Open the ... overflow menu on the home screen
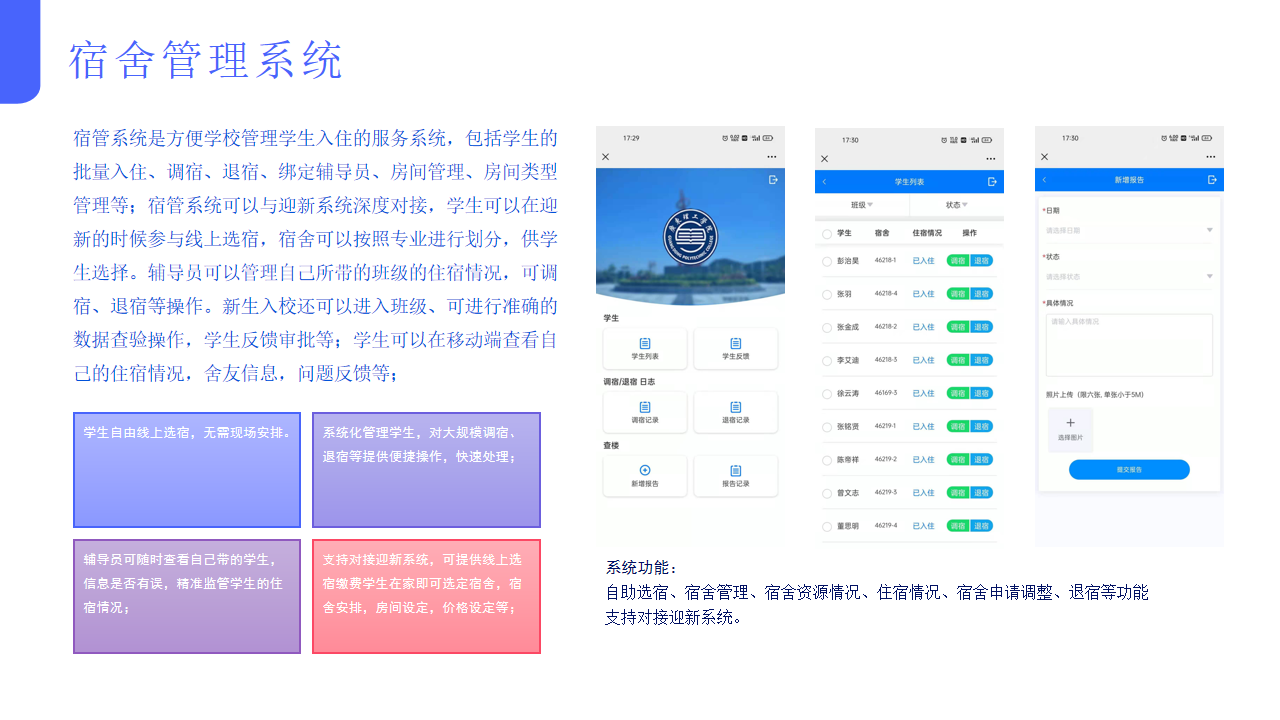Screen dimensions: 1280x720 point(770,157)
